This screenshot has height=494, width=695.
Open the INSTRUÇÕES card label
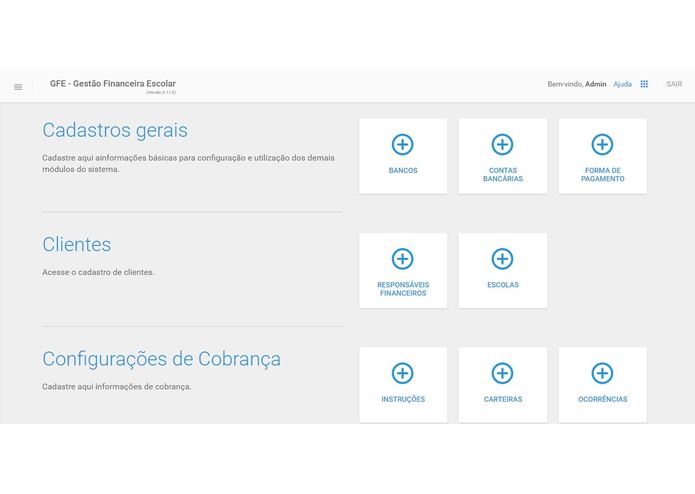(403, 399)
